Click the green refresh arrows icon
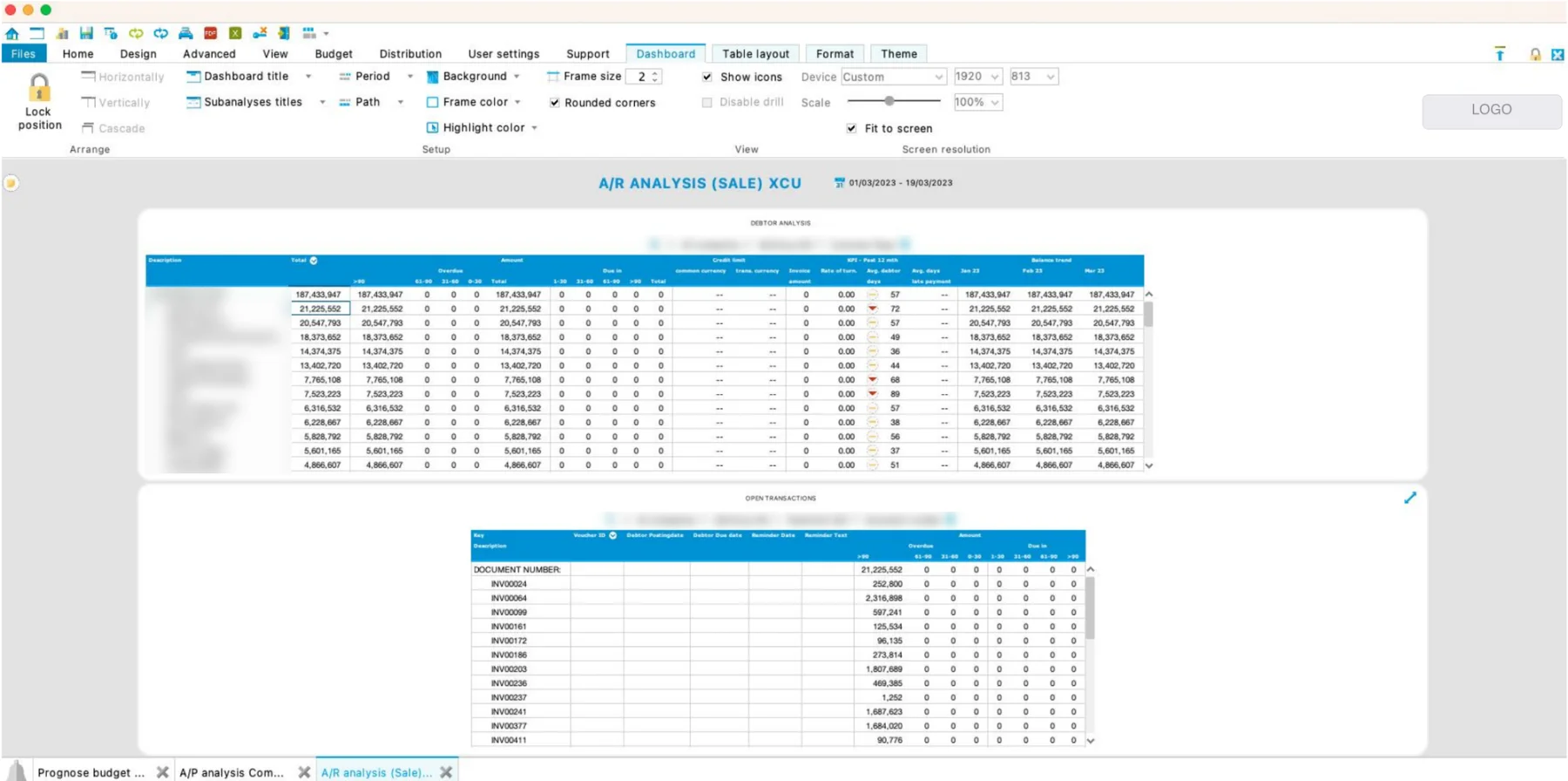The image size is (1568, 781). point(136,33)
